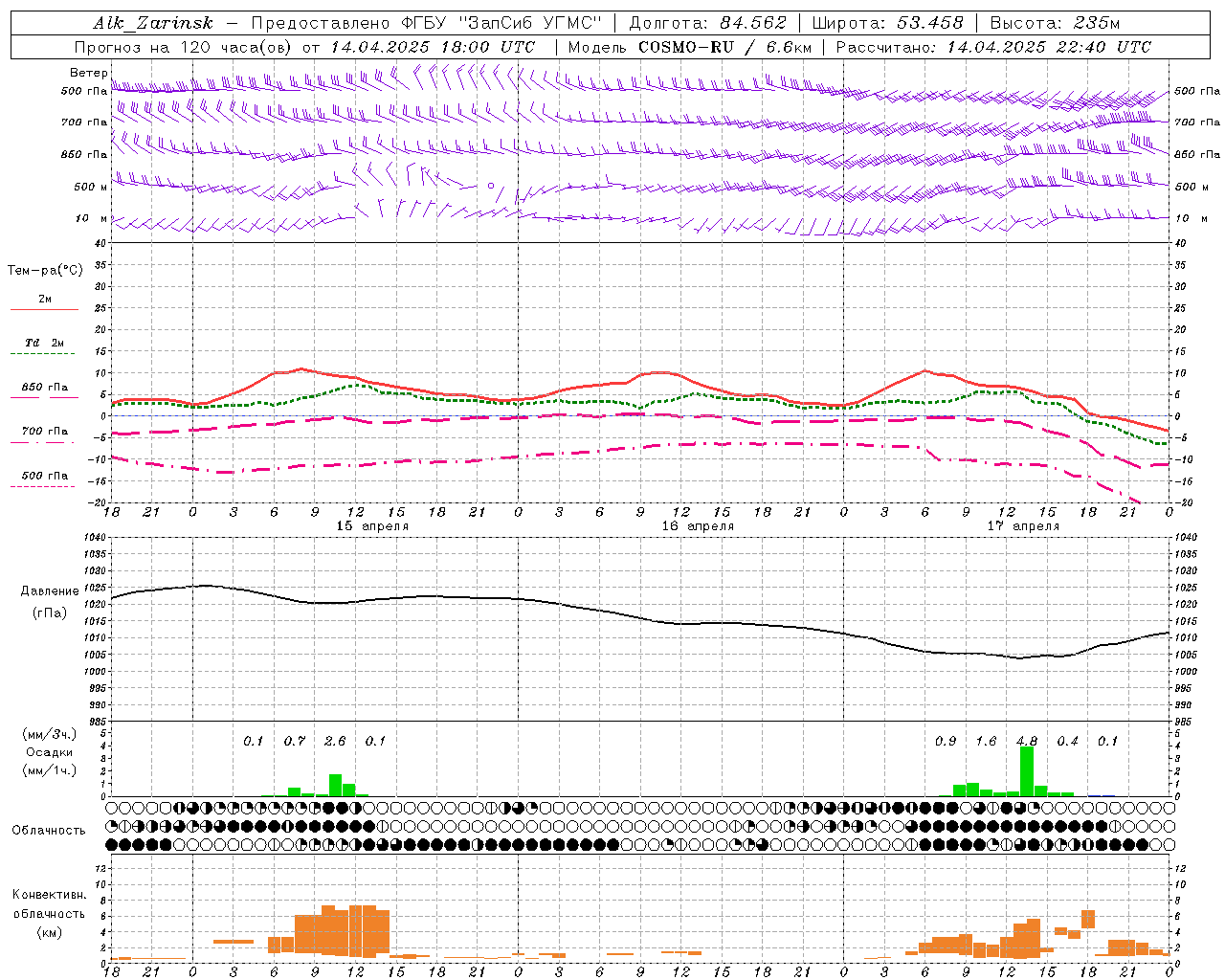
Task: Click the 2м legend entry in temperature panel
Action: pyautogui.click(x=45, y=300)
